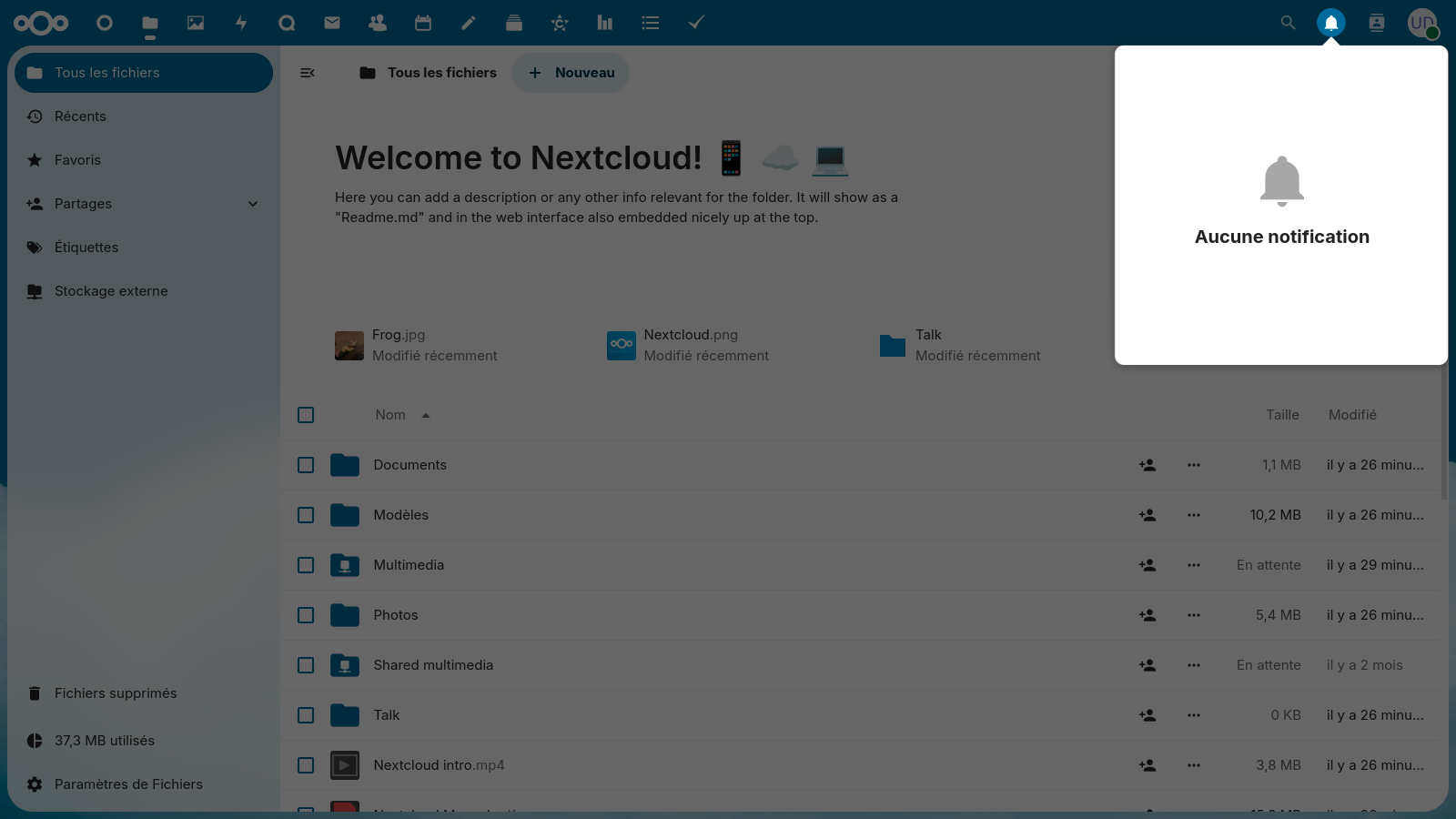Open the Mail app icon

[x=332, y=23]
